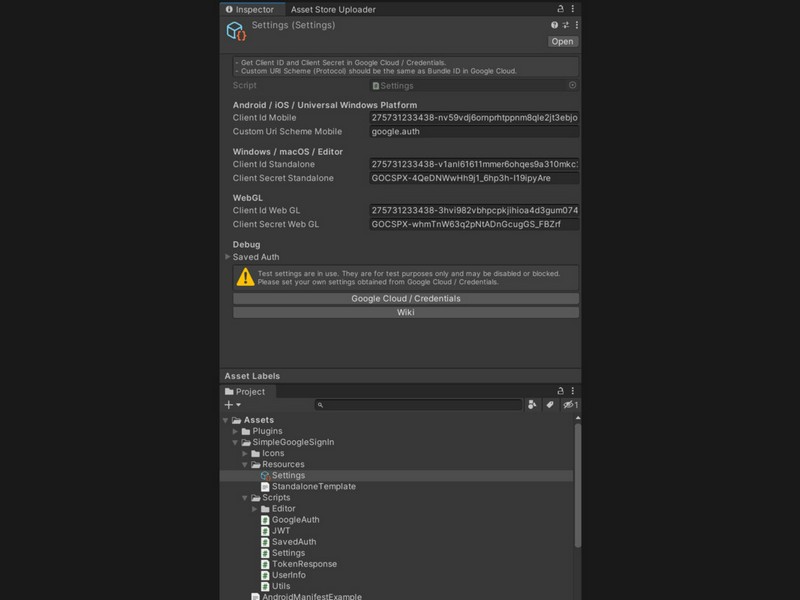The image size is (800, 600).
Task: Click the Project panel vertical scrollbar
Action: coord(578,485)
